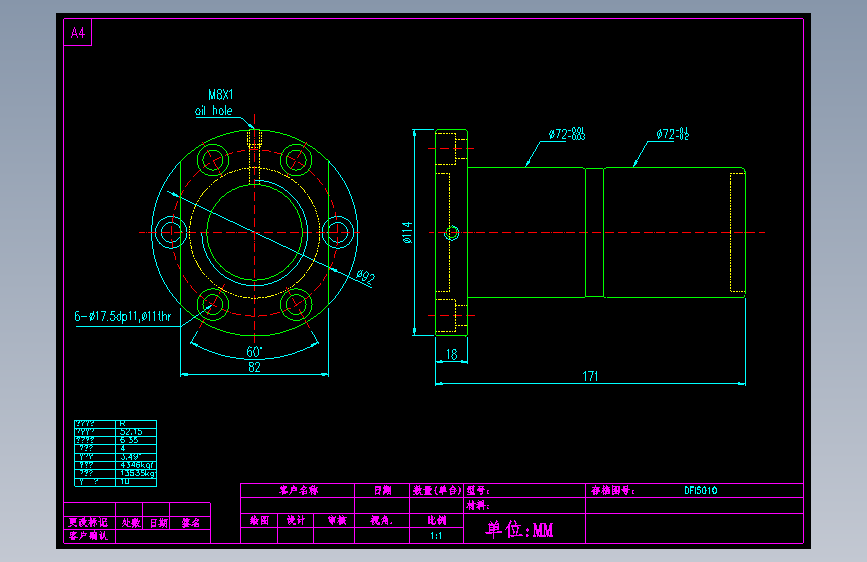Select the 13535kg load value

(x=138, y=473)
